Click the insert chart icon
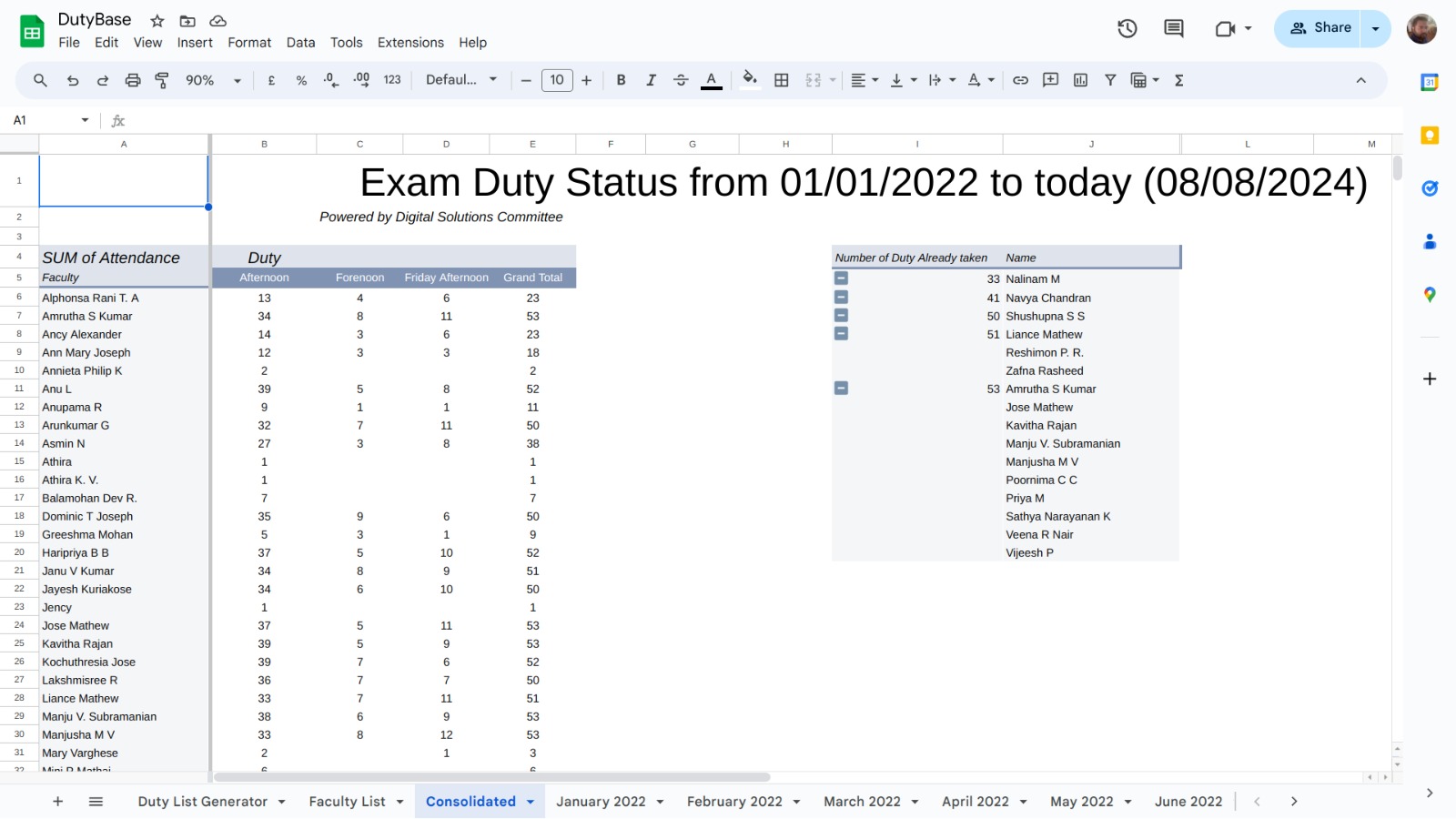Image resolution: width=1456 pixels, height=819 pixels. (1080, 80)
